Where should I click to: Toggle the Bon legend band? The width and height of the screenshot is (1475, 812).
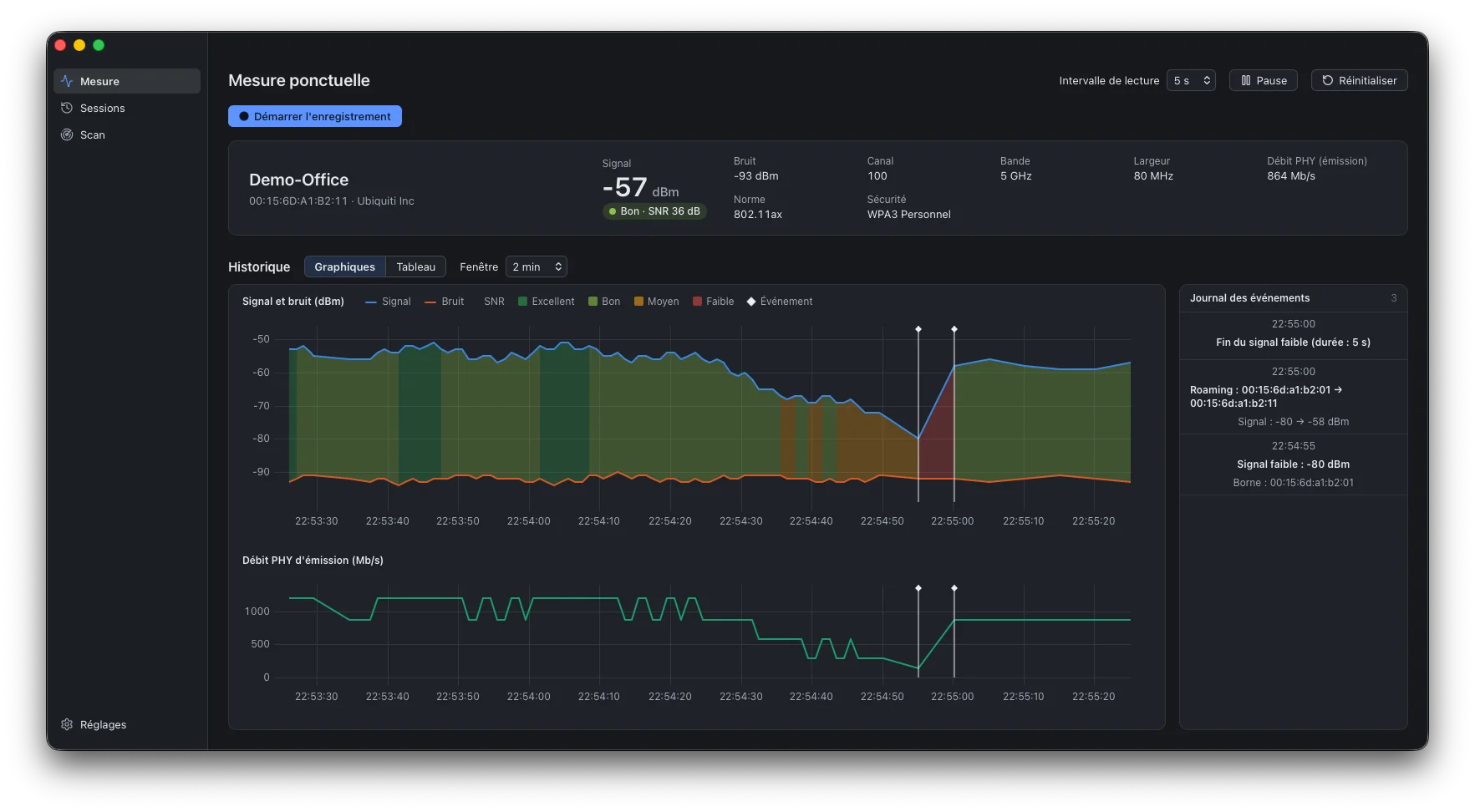click(x=604, y=302)
